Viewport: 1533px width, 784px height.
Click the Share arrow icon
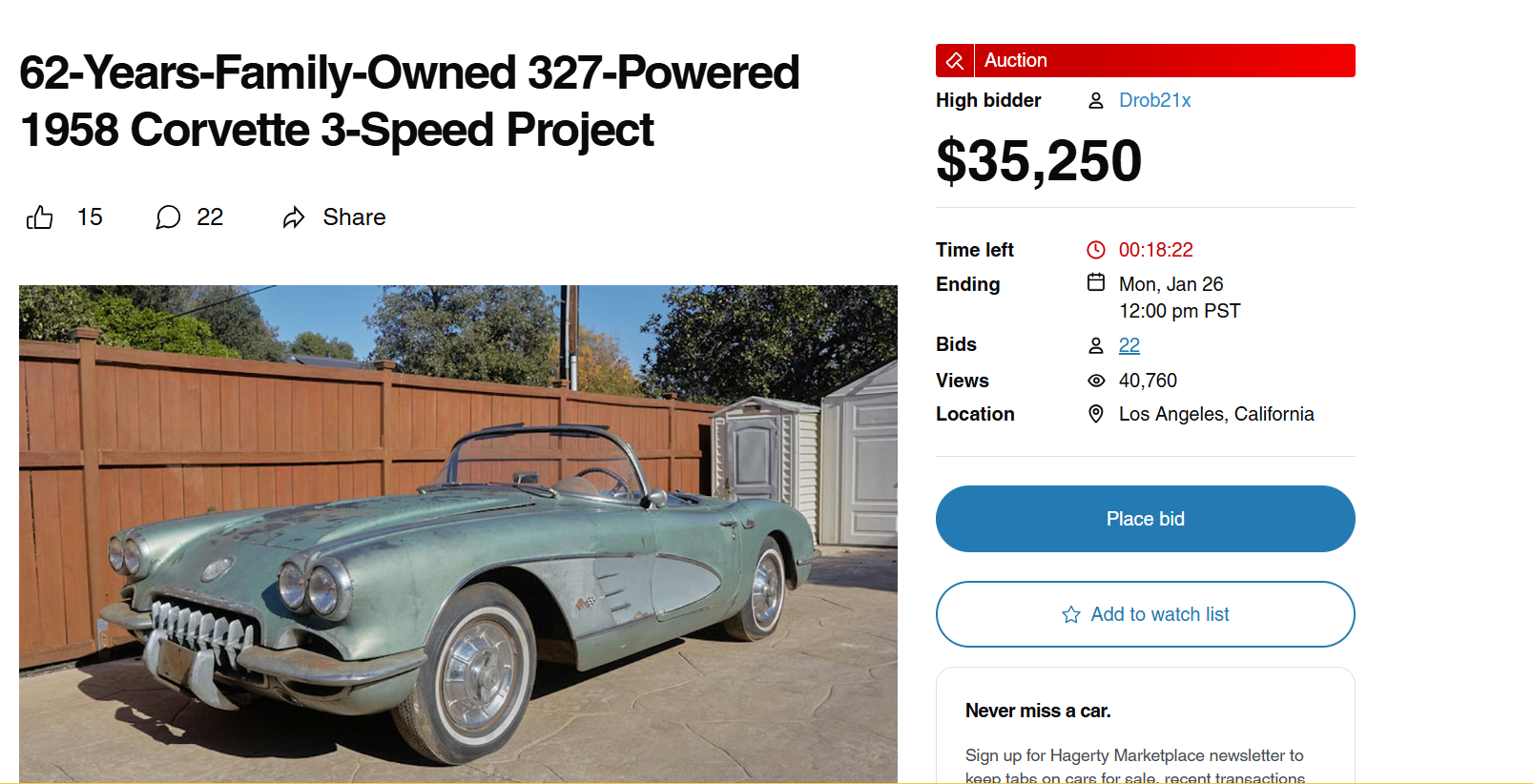point(294,217)
